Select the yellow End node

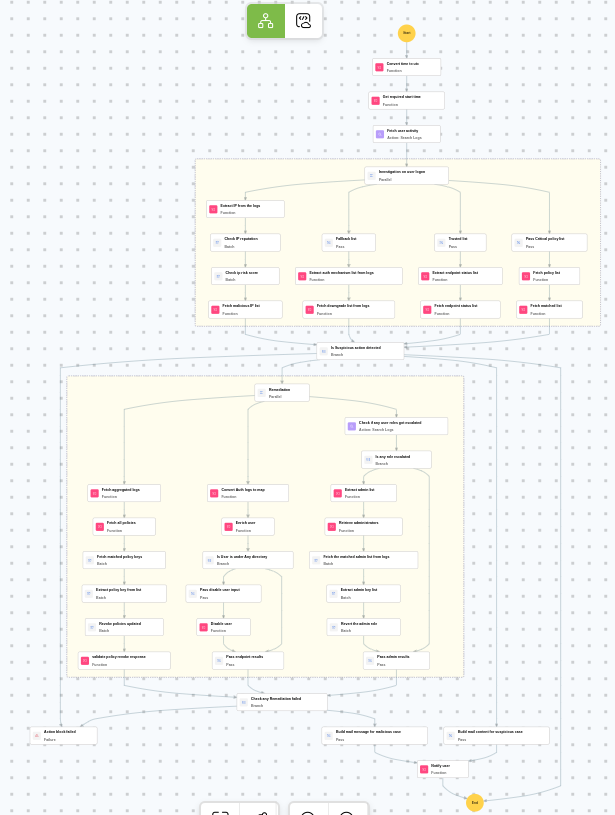click(x=475, y=803)
